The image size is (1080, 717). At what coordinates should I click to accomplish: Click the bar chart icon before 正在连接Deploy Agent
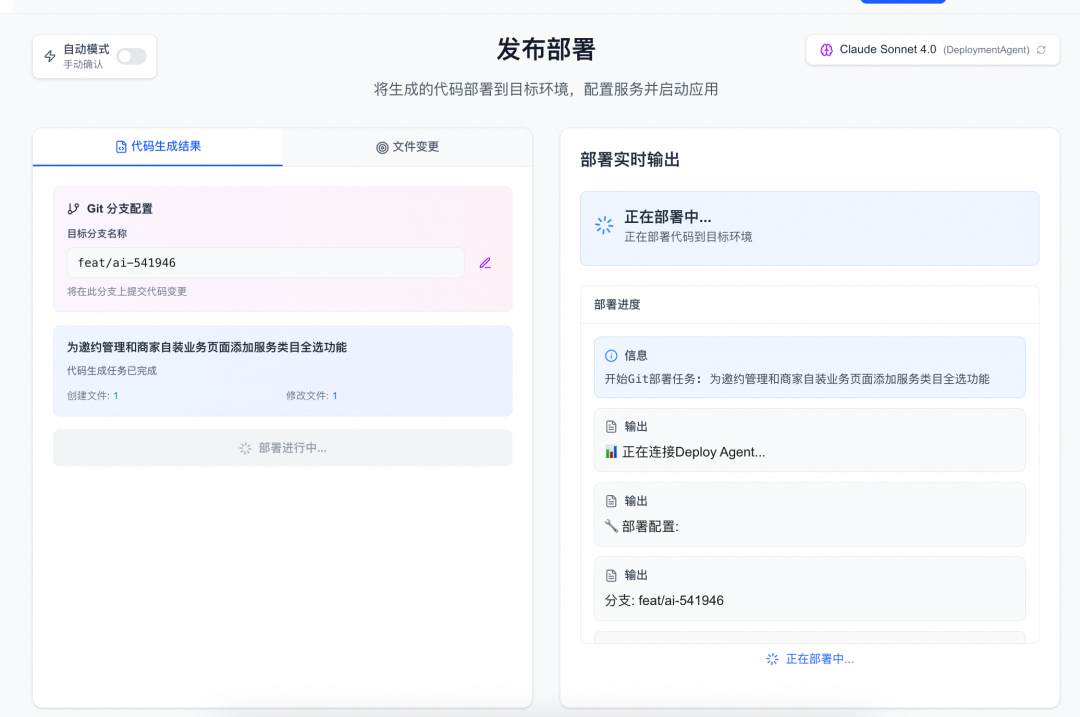click(x=611, y=451)
